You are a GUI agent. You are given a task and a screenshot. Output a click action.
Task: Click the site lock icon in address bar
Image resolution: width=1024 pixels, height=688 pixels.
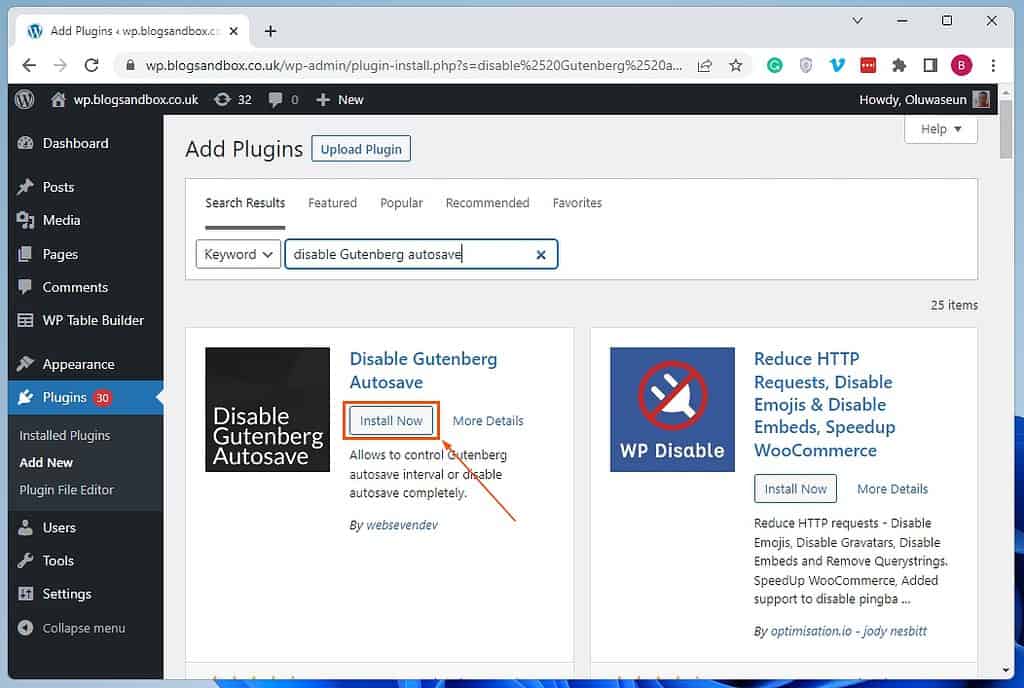[130, 65]
